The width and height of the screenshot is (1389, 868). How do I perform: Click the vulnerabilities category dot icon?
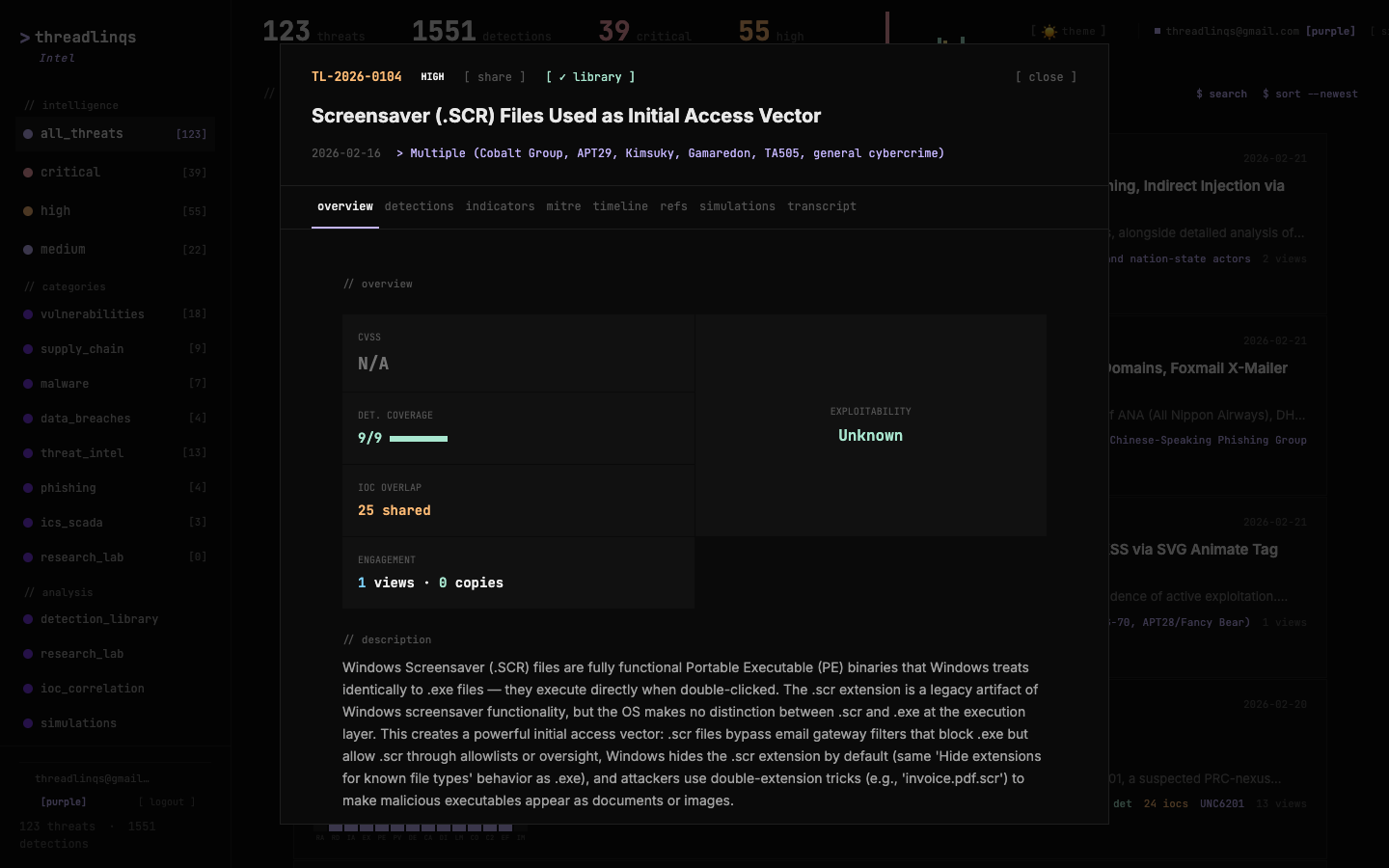point(27,313)
